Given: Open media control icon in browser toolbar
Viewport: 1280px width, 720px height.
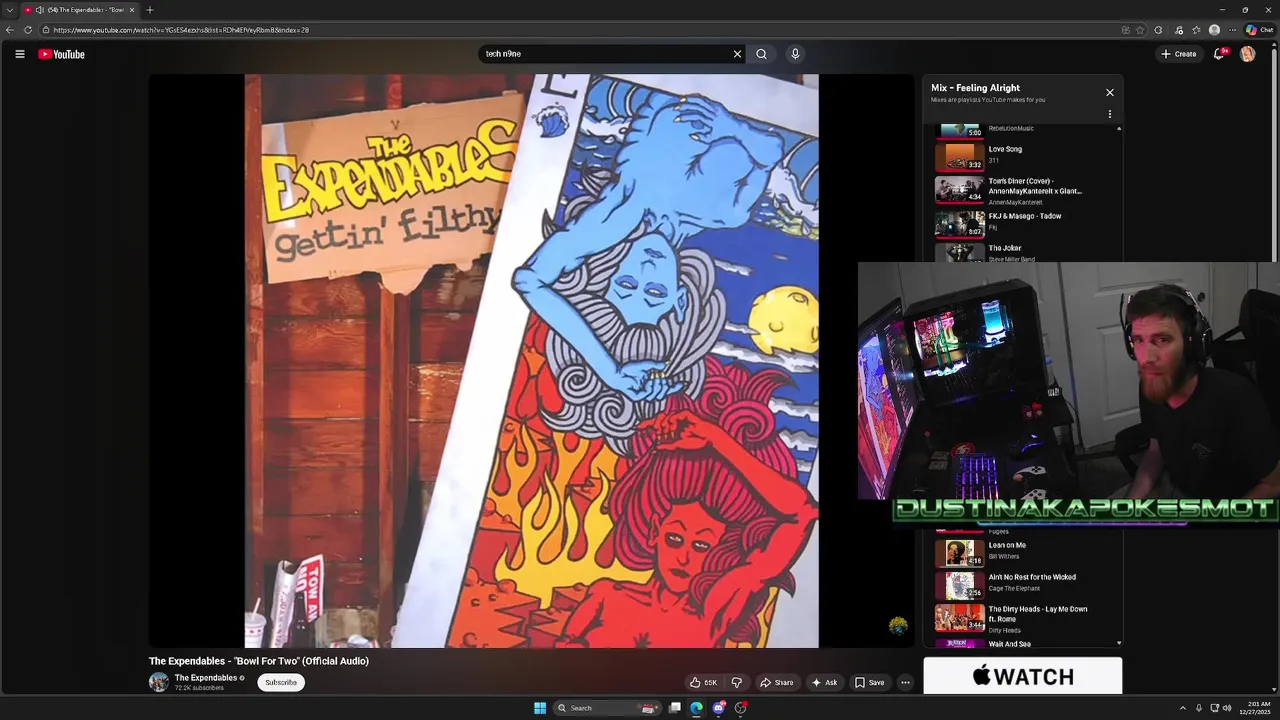Looking at the screenshot, I should point(1179,30).
